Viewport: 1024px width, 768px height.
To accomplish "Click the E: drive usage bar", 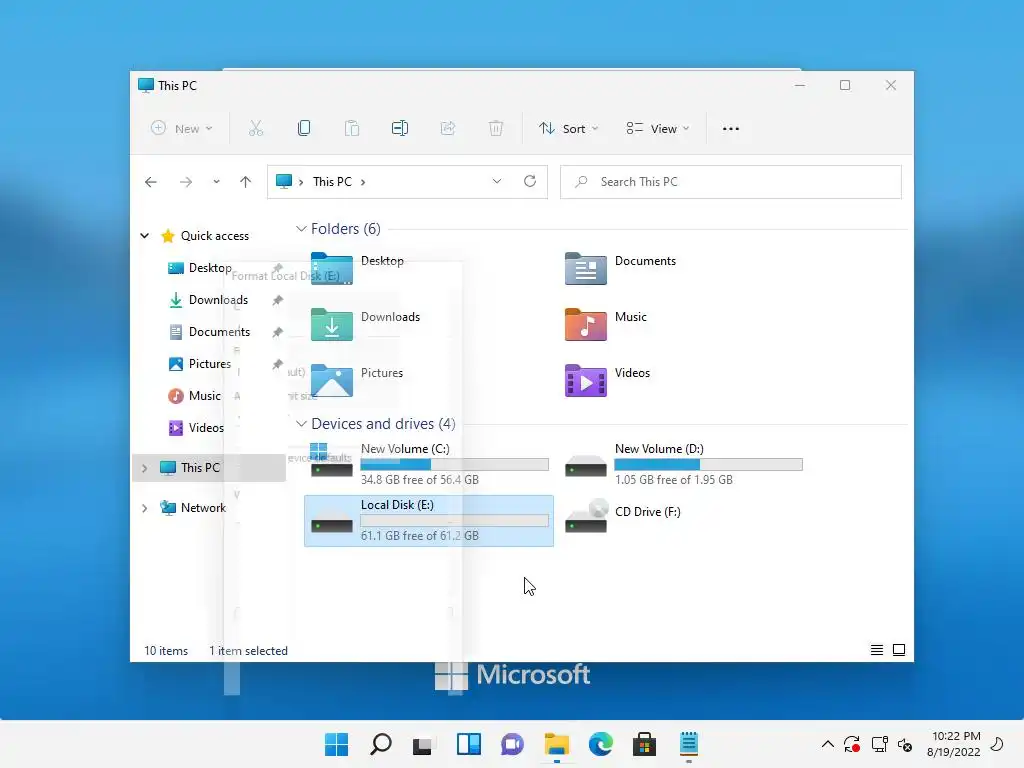I will [x=455, y=520].
